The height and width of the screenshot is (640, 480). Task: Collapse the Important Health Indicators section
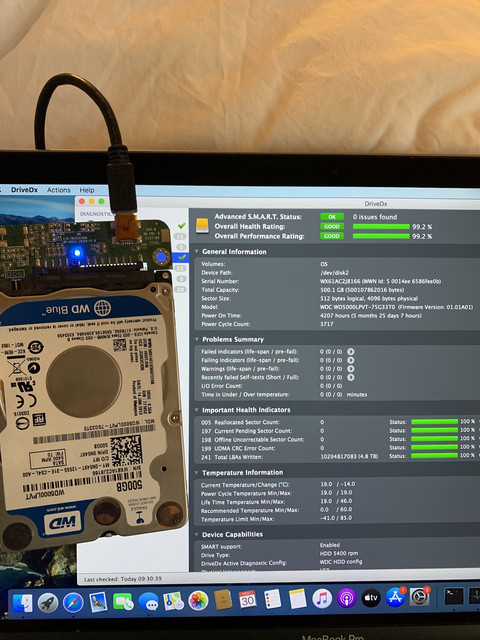click(197, 410)
